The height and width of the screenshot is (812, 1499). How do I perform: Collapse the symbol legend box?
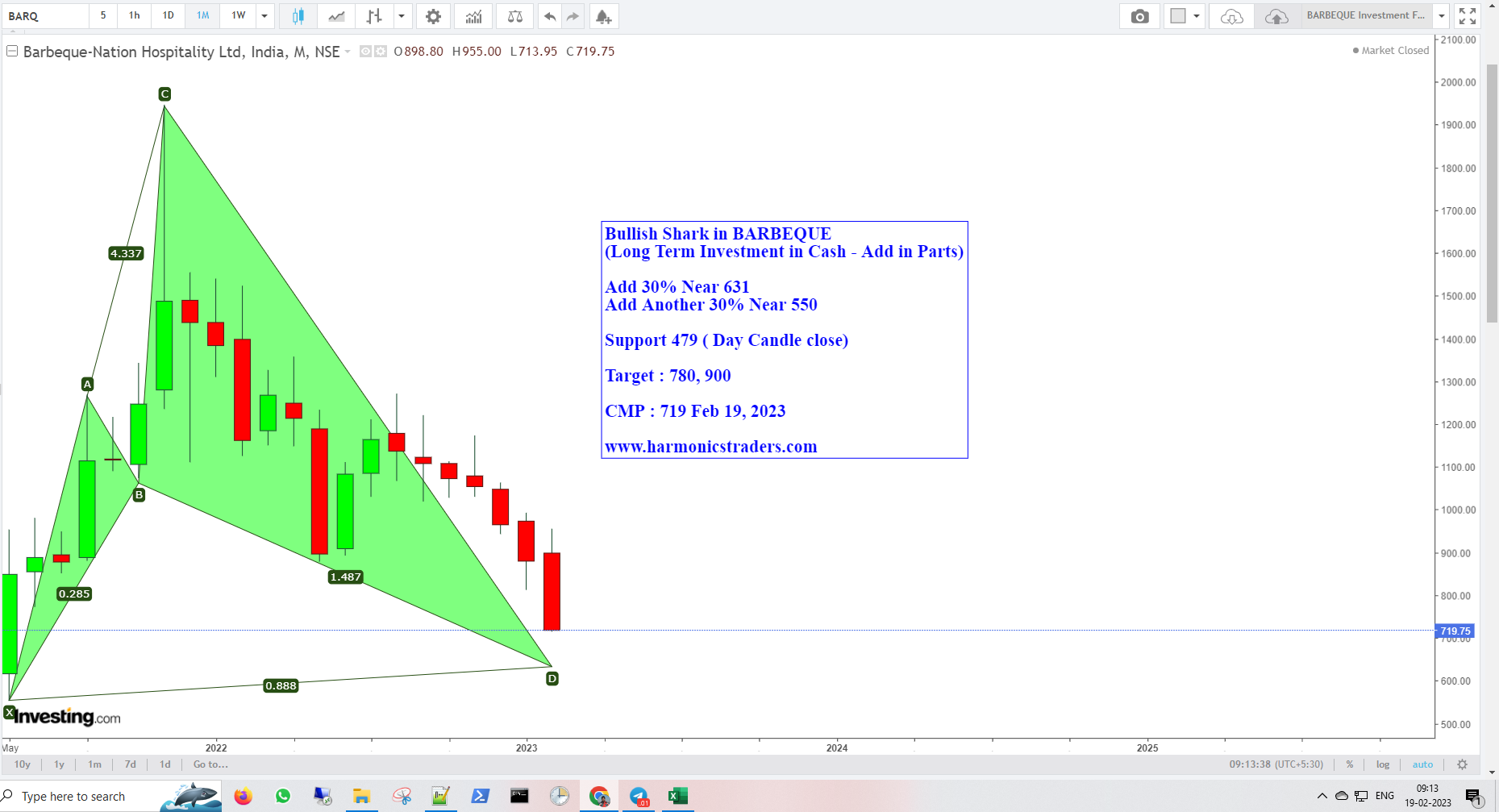[x=12, y=51]
